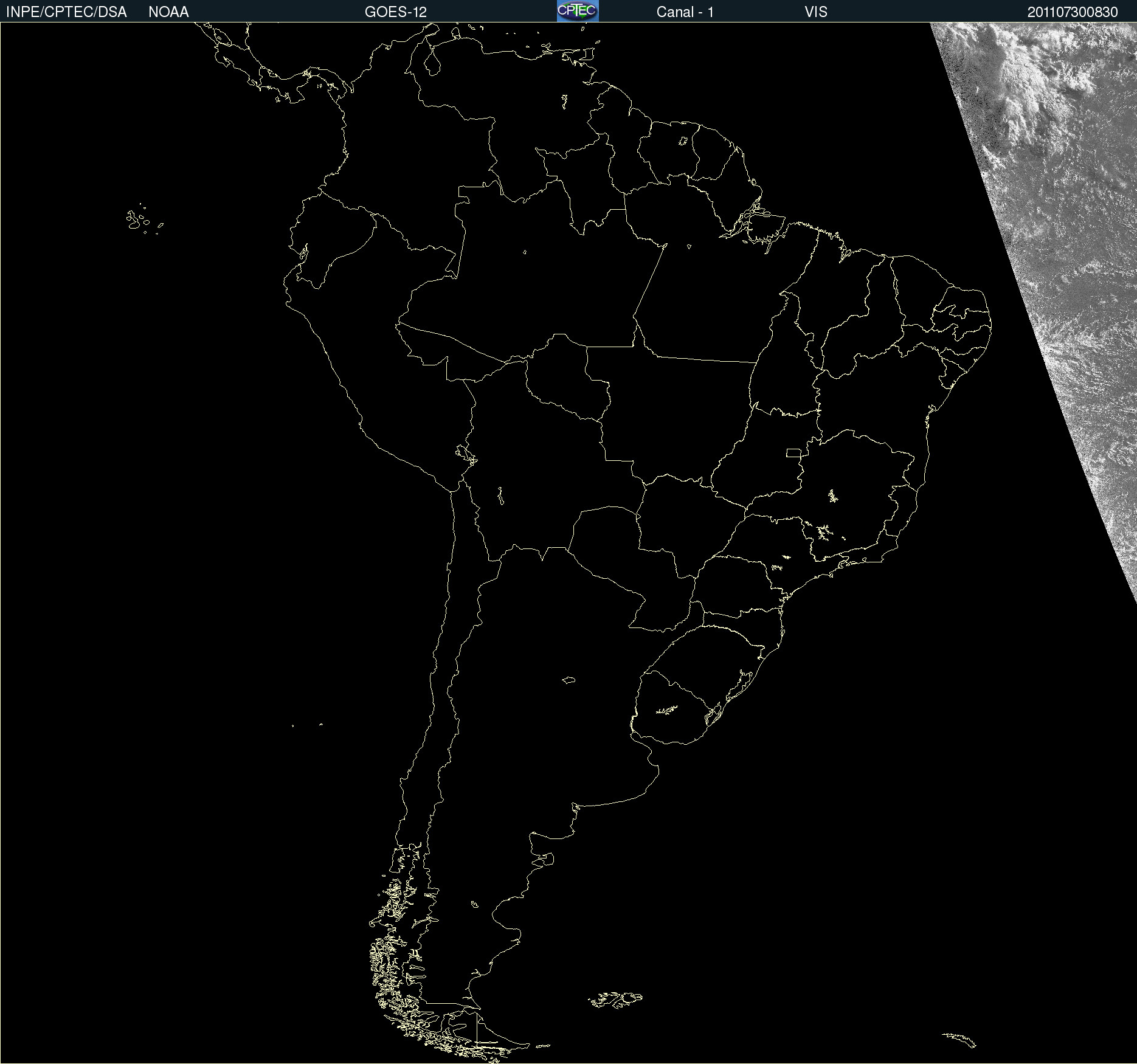
Task: Click the 'NOAA' label in header
Action: (x=168, y=12)
